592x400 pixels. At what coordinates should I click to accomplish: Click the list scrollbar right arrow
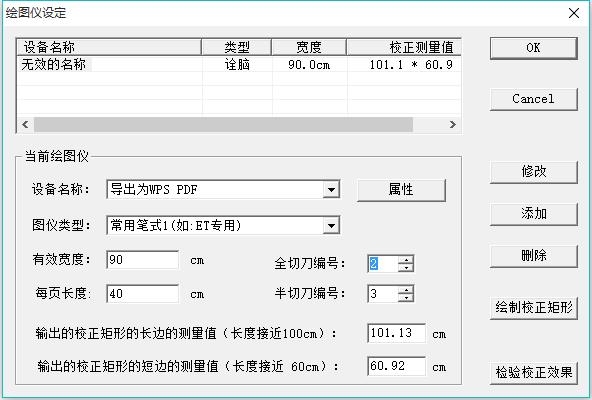pyautogui.click(x=452, y=124)
